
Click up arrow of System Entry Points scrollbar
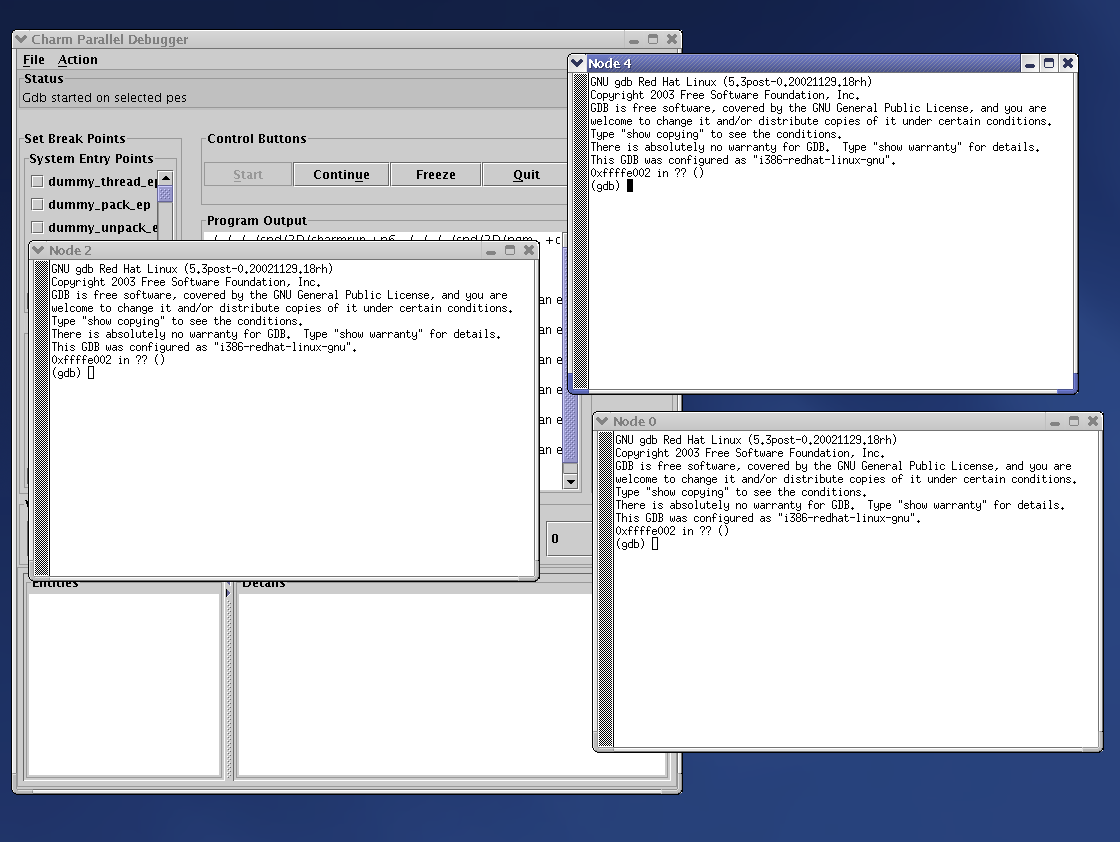click(x=166, y=178)
